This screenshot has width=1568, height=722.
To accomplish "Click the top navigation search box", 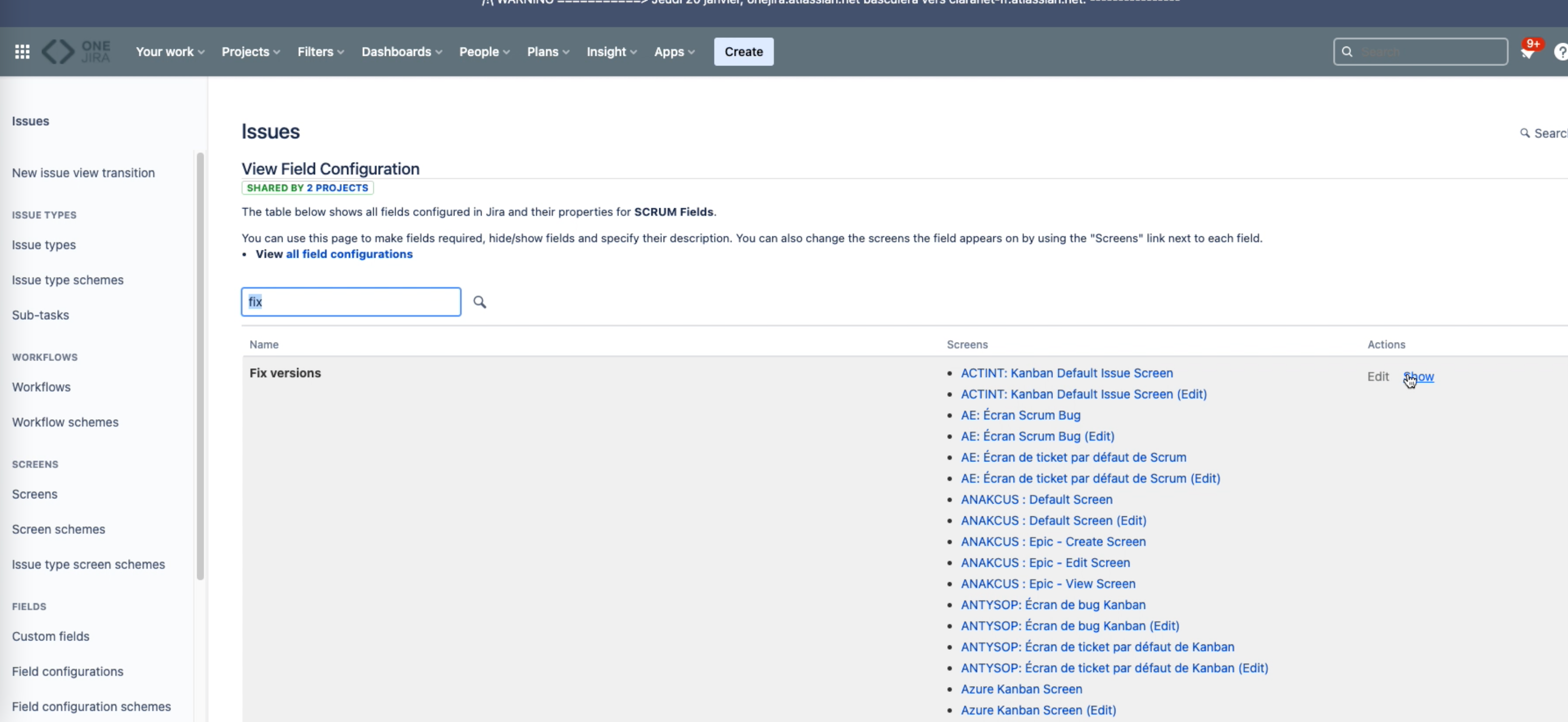I will pos(1424,52).
